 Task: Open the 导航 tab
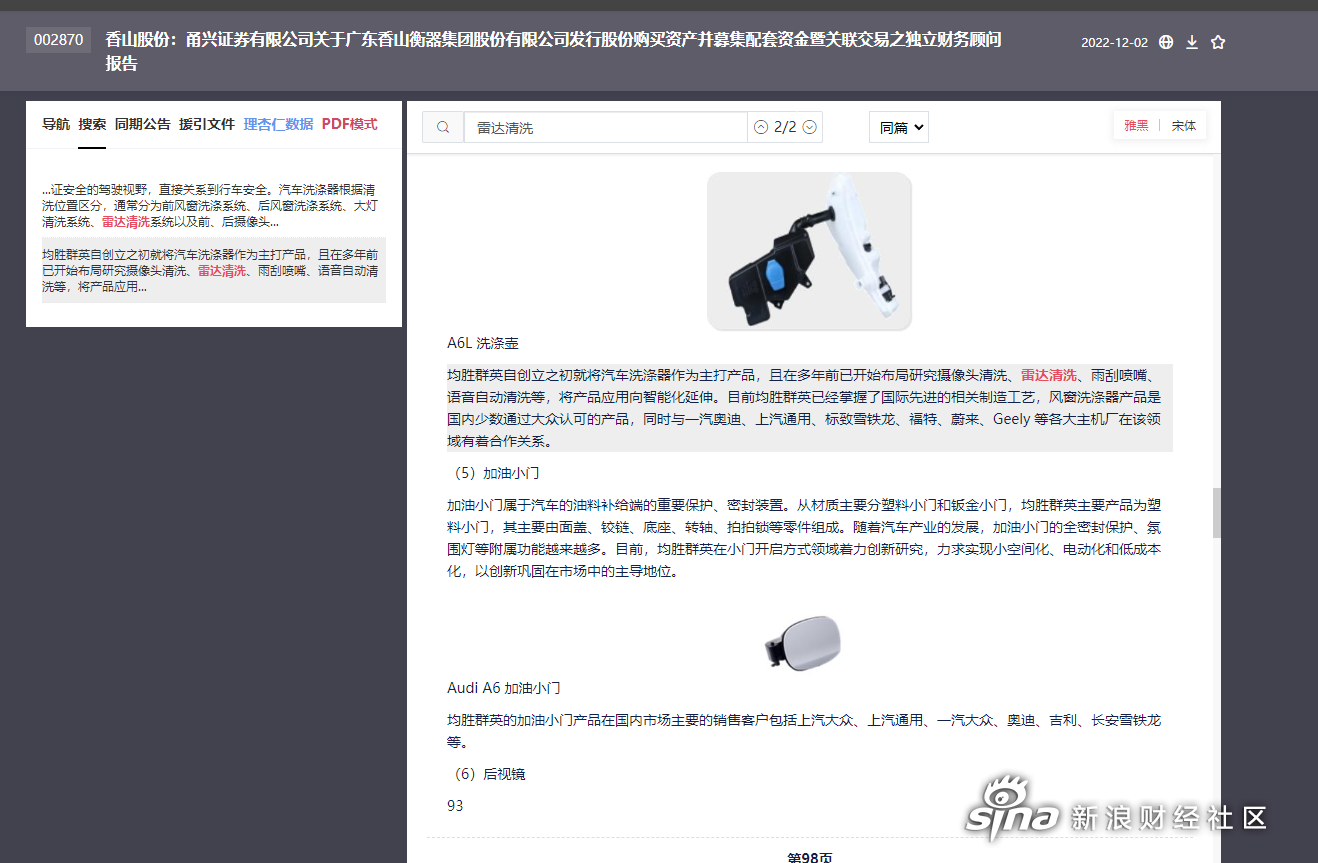pos(56,124)
